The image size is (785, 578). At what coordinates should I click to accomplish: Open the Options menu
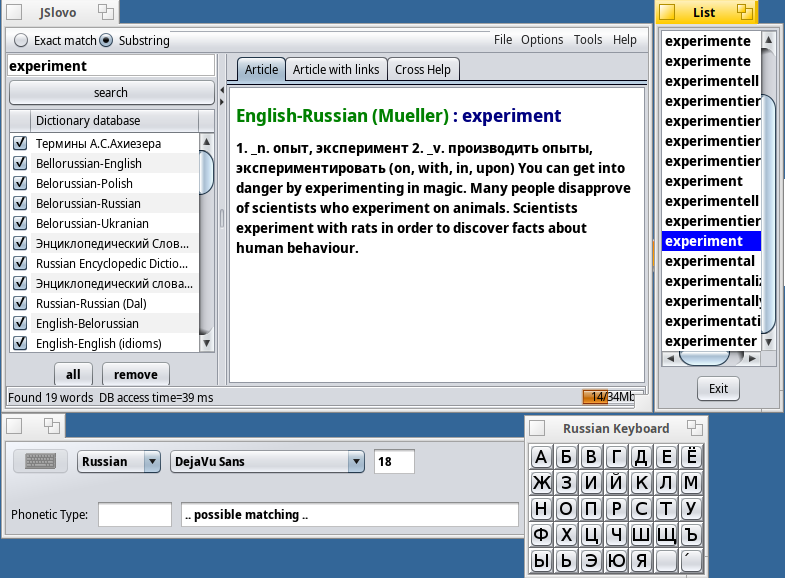(x=542, y=40)
